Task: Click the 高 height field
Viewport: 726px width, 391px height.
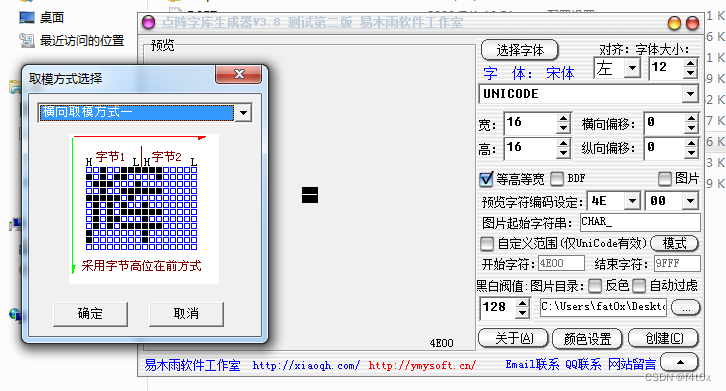Action: point(530,148)
